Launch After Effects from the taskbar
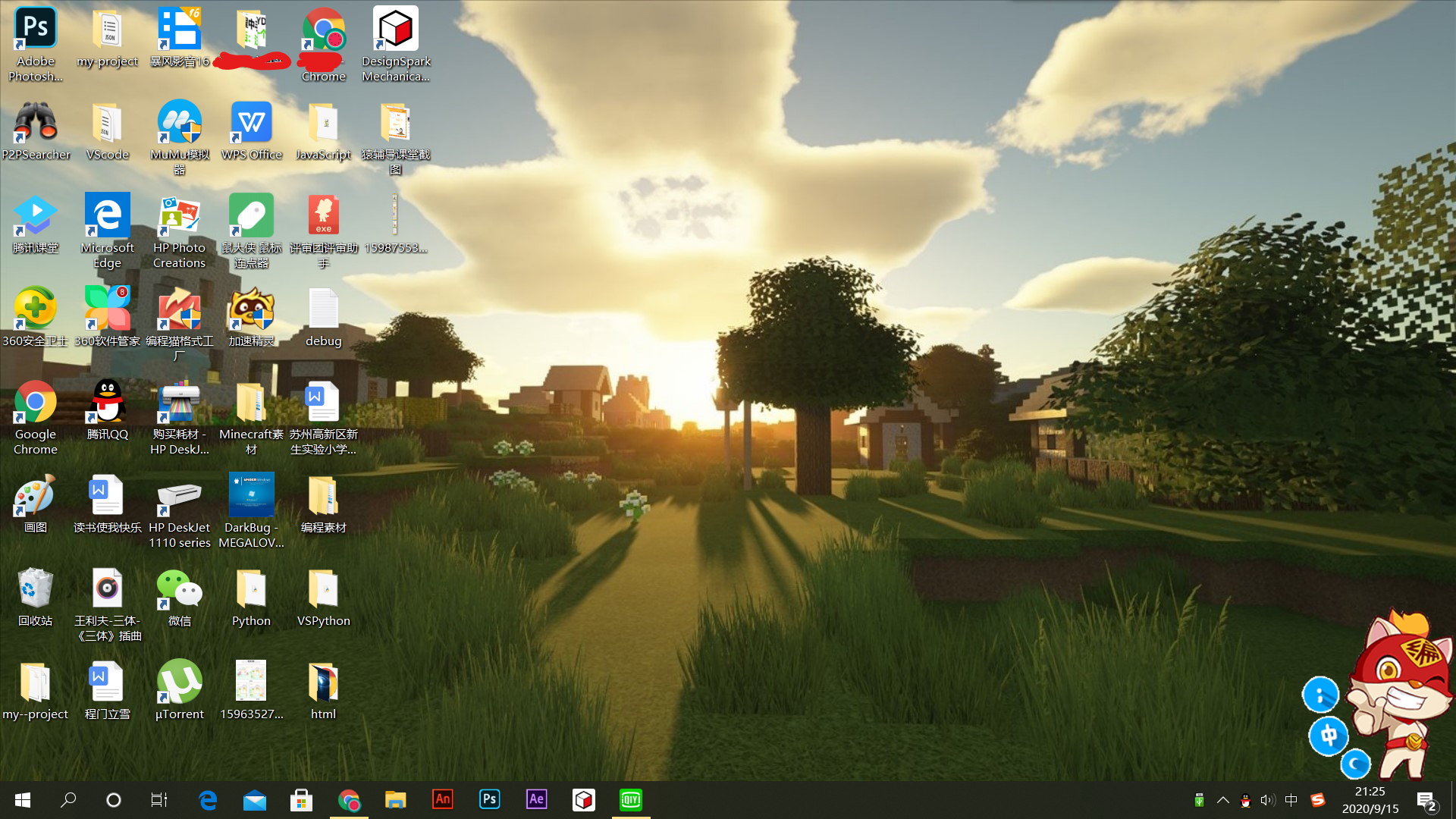This screenshot has height=819, width=1456. pos(537,800)
